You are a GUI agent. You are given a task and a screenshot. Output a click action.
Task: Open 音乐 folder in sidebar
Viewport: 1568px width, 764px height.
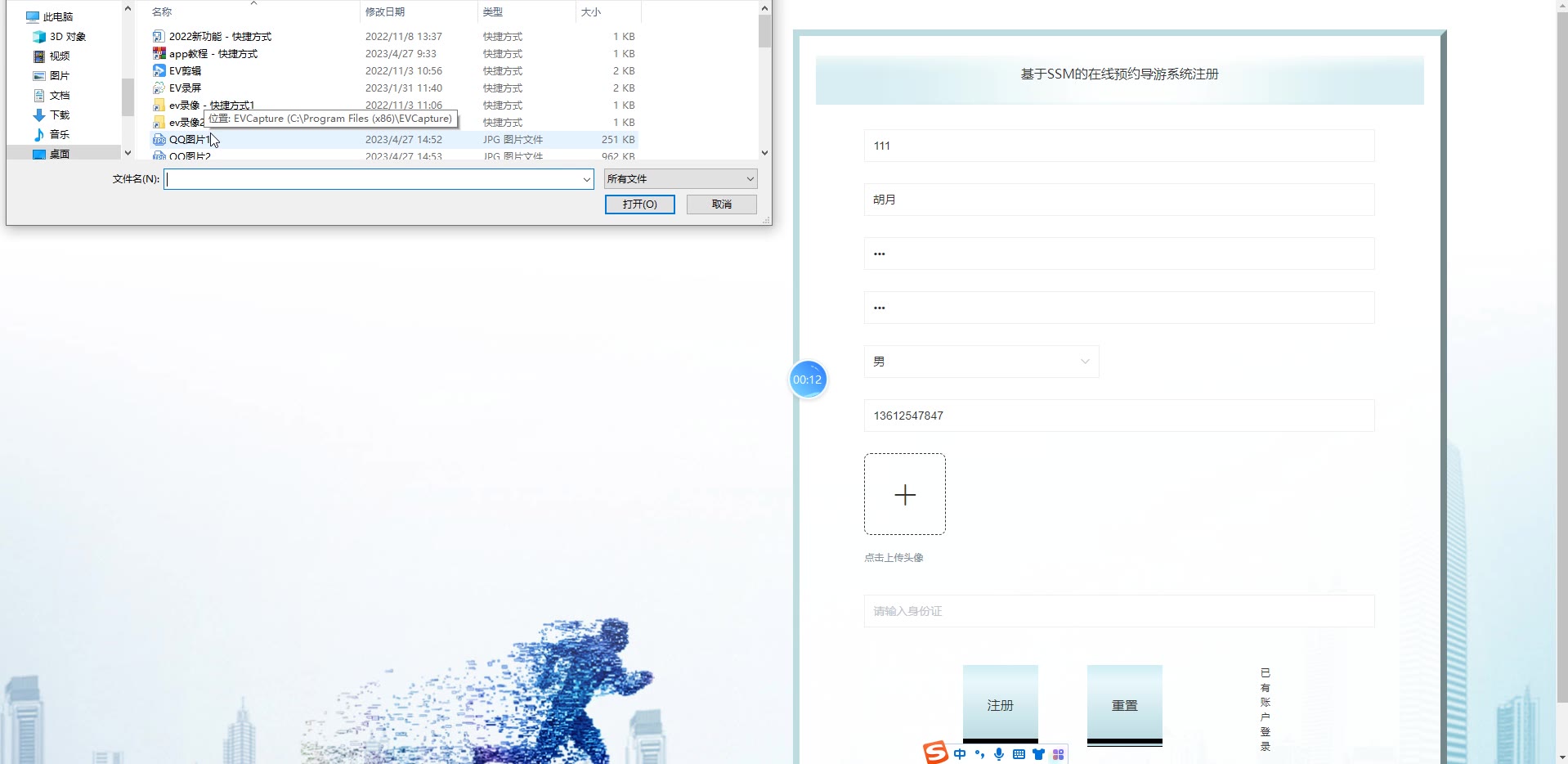pyautogui.click(x=52, y=134)
